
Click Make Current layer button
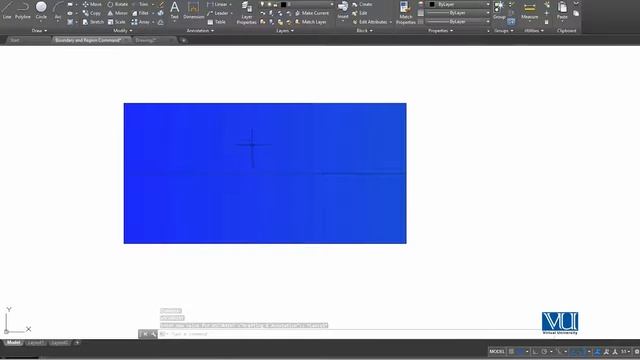pos(311,13)
